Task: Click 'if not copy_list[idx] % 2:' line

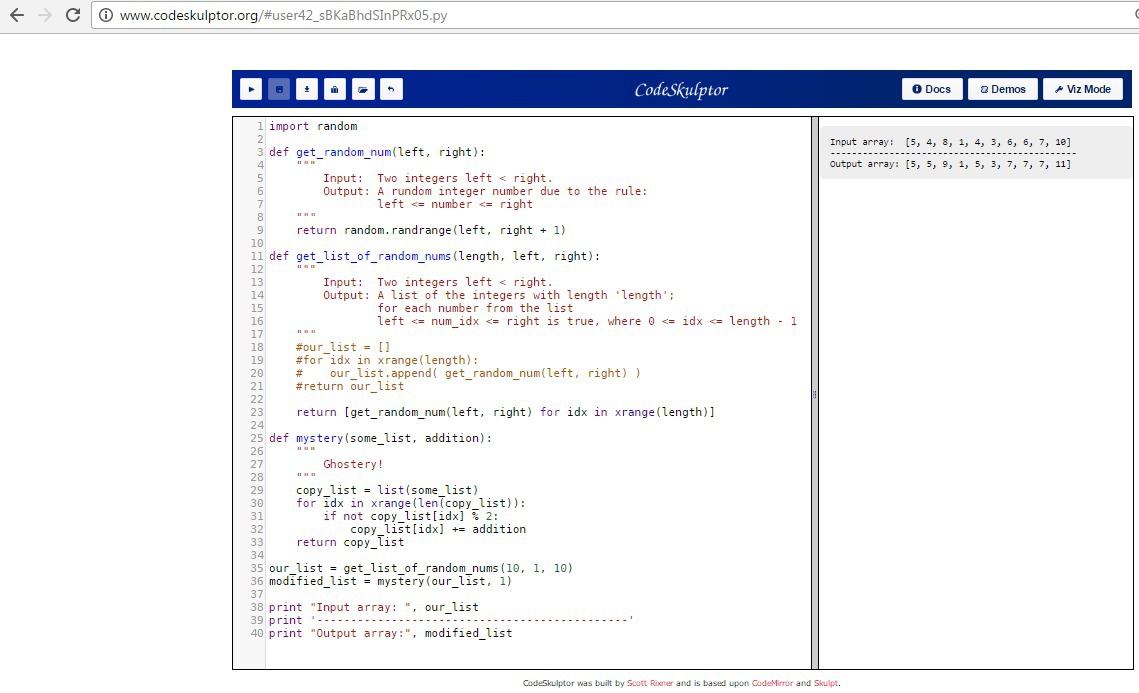Action: [410, 516]
